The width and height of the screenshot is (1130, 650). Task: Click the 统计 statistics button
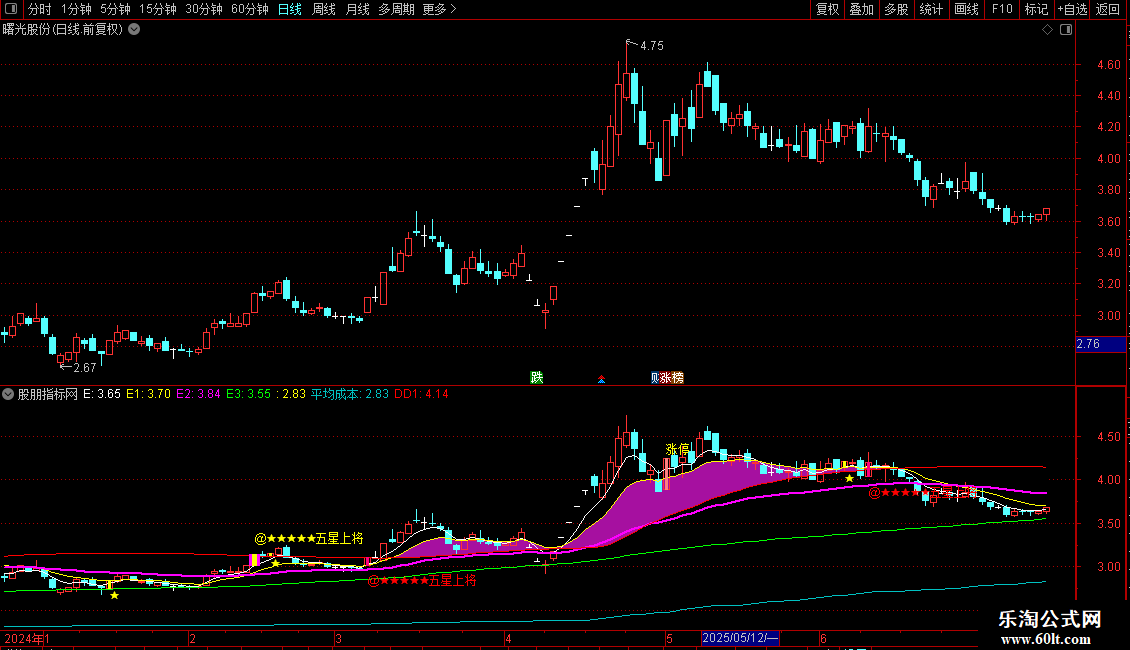click(931, 9)
